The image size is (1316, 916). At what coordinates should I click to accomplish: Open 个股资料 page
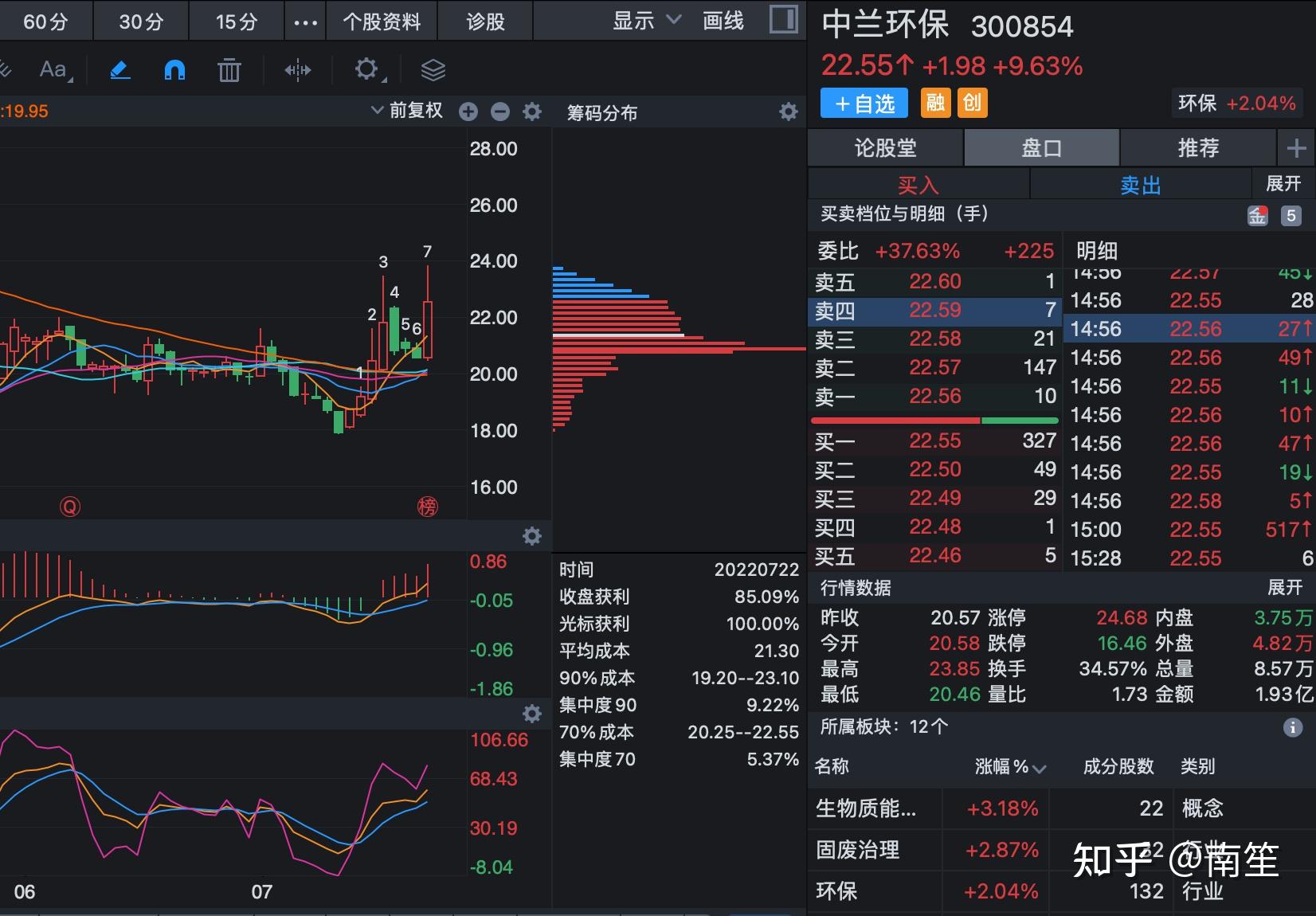pyautogui.click(x=382, y=22)
